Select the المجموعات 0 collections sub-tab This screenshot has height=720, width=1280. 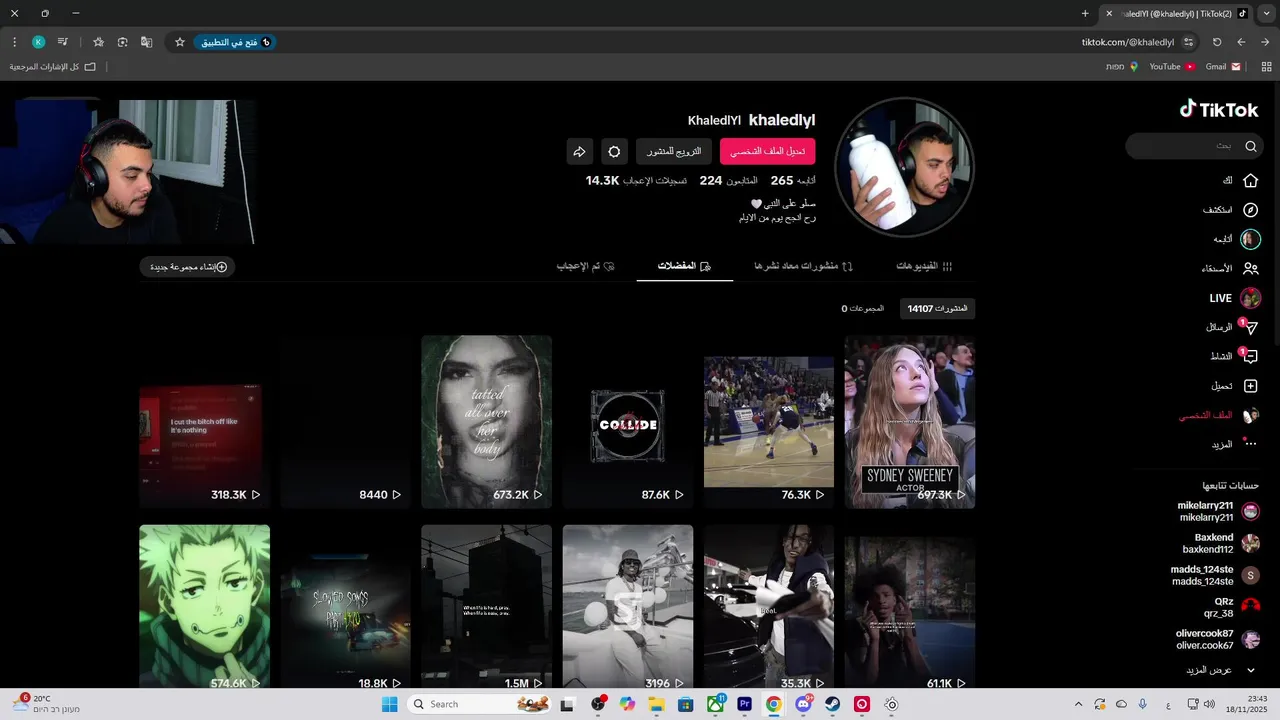pos(863,309)
